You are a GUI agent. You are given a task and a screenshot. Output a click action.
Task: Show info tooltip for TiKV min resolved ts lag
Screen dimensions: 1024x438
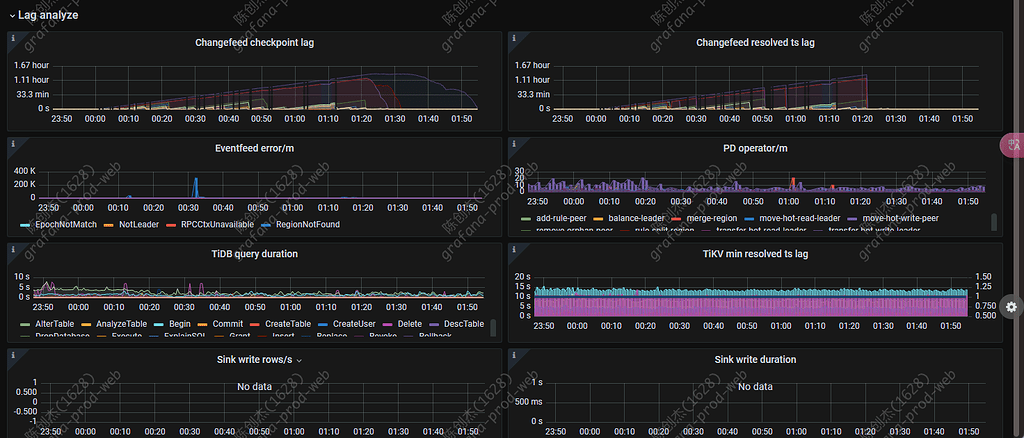514,250
